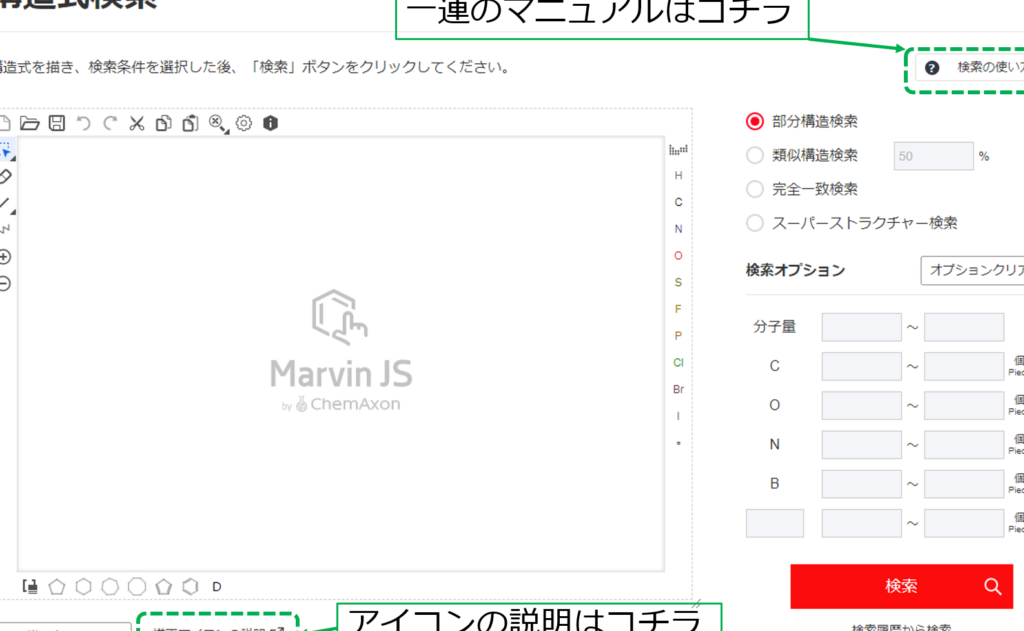Screen dimensions: 1024x631
Task: Pick fluorine F atom
Action: (678, 309)
